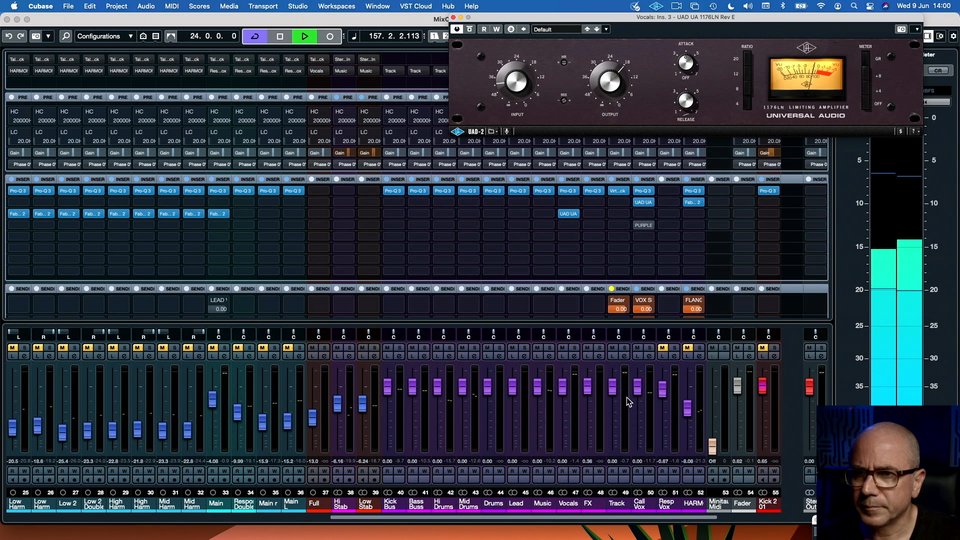Load the next preset with down arrow
The image size is (960, 540).
[597, 29]
